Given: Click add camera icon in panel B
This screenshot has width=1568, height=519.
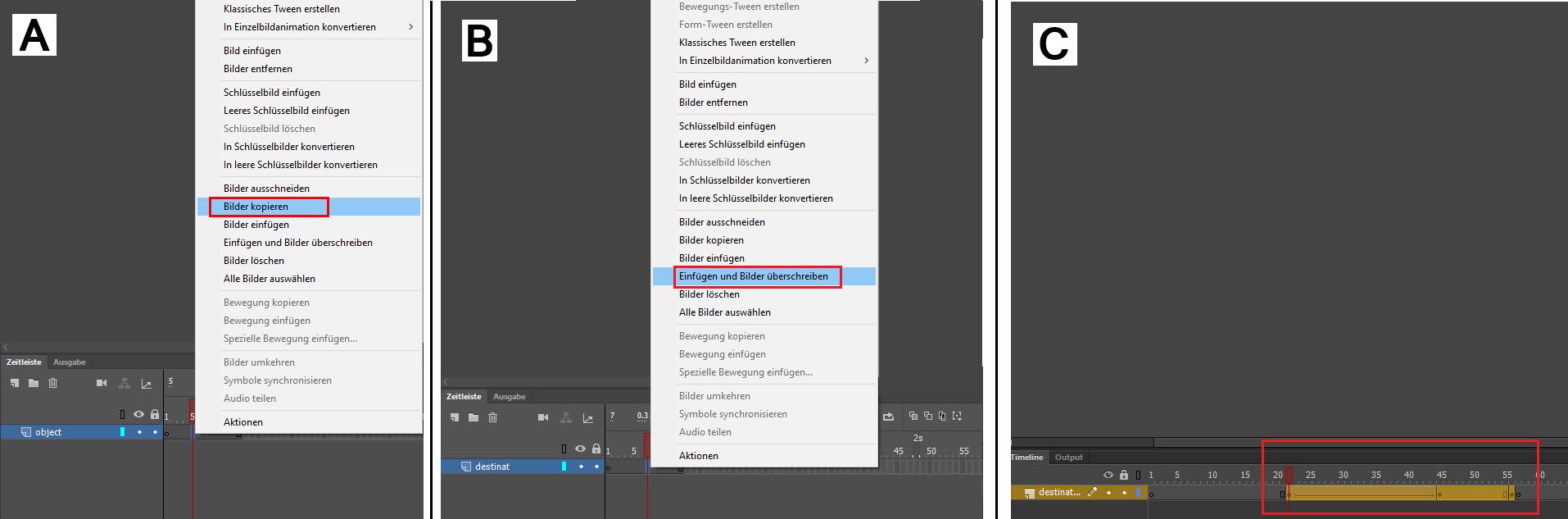Looking at the screenshot, I should point(543,417).
